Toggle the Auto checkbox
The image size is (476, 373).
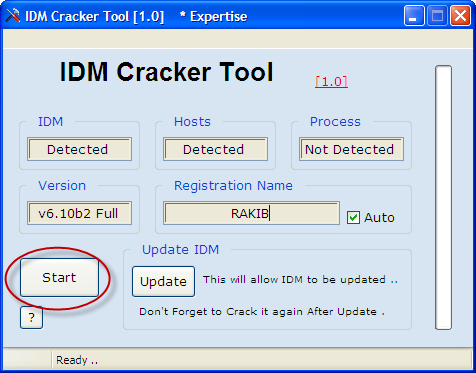tap(353, 217)
